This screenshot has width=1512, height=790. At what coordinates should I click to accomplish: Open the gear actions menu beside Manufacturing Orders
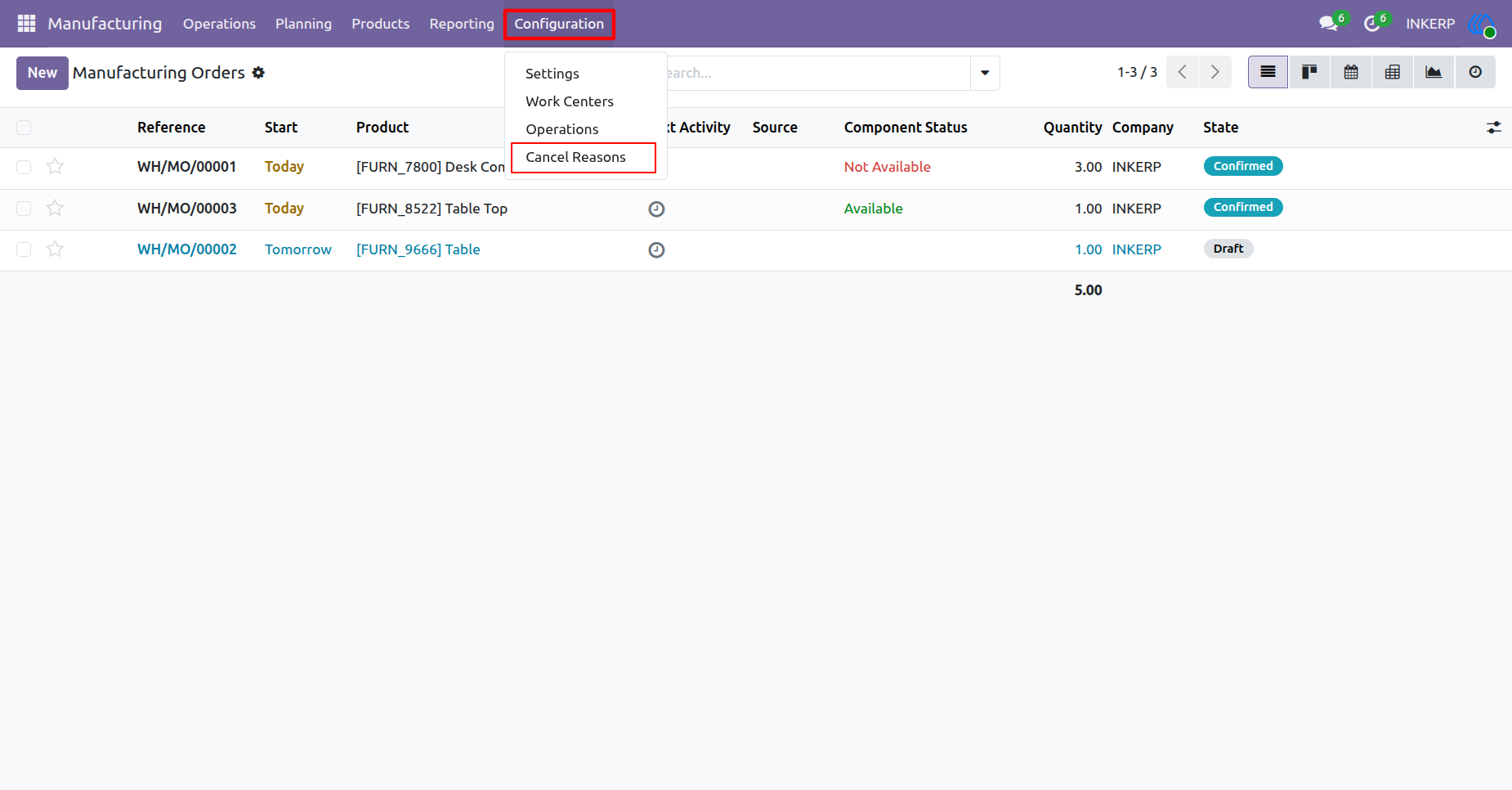click(258, 73)
